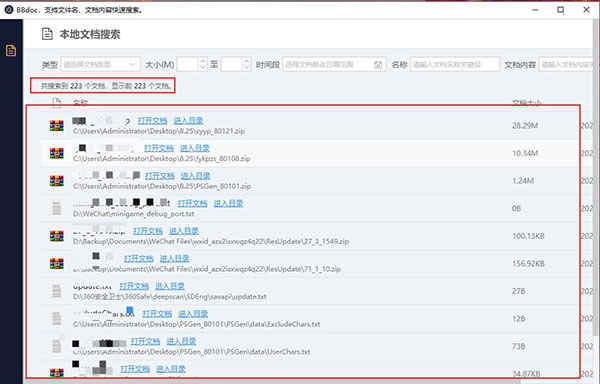
Task: Open the 类型 document type dropdown
Action: pyautogui.click(x=100, y=65)
